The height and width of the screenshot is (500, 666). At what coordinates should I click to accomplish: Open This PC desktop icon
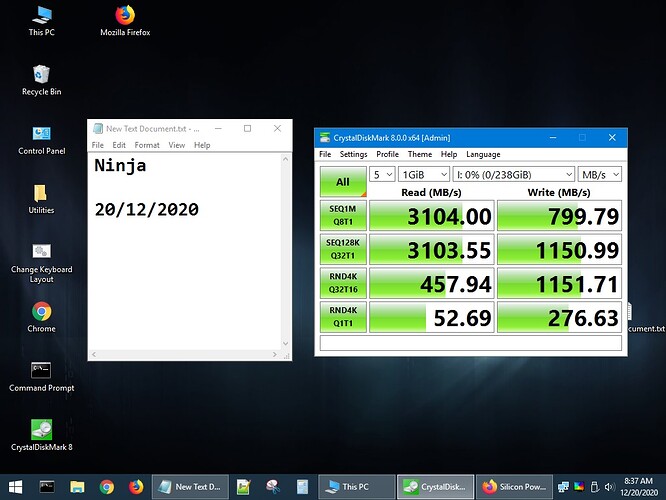click(x=42, y=21)
